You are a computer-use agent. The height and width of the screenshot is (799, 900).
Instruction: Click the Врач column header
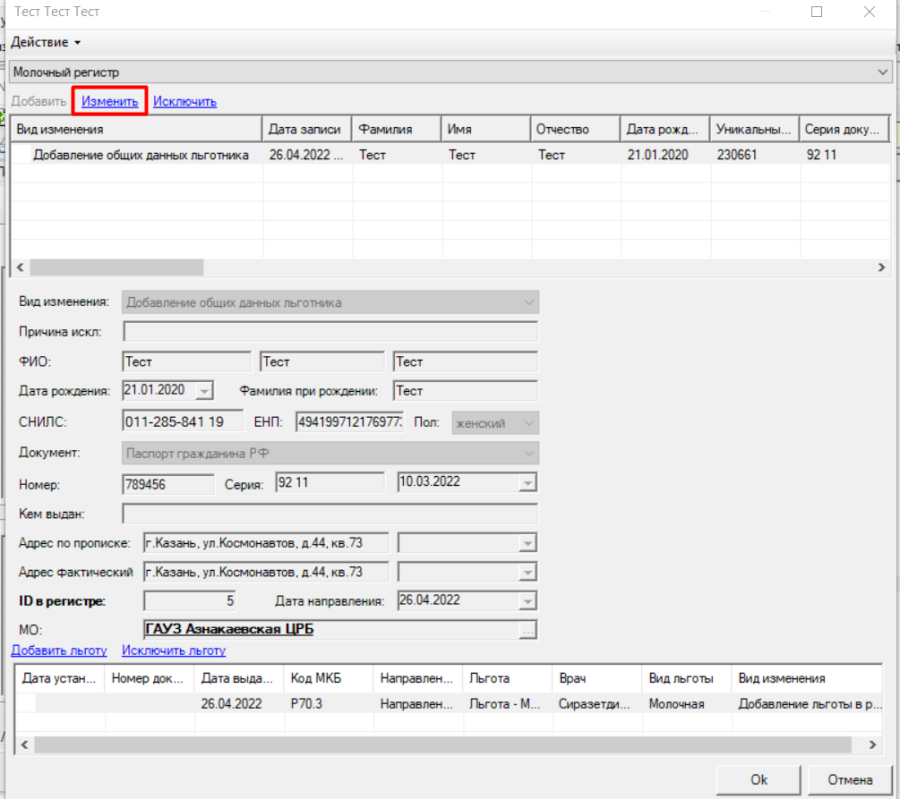[x=597, y=678]
